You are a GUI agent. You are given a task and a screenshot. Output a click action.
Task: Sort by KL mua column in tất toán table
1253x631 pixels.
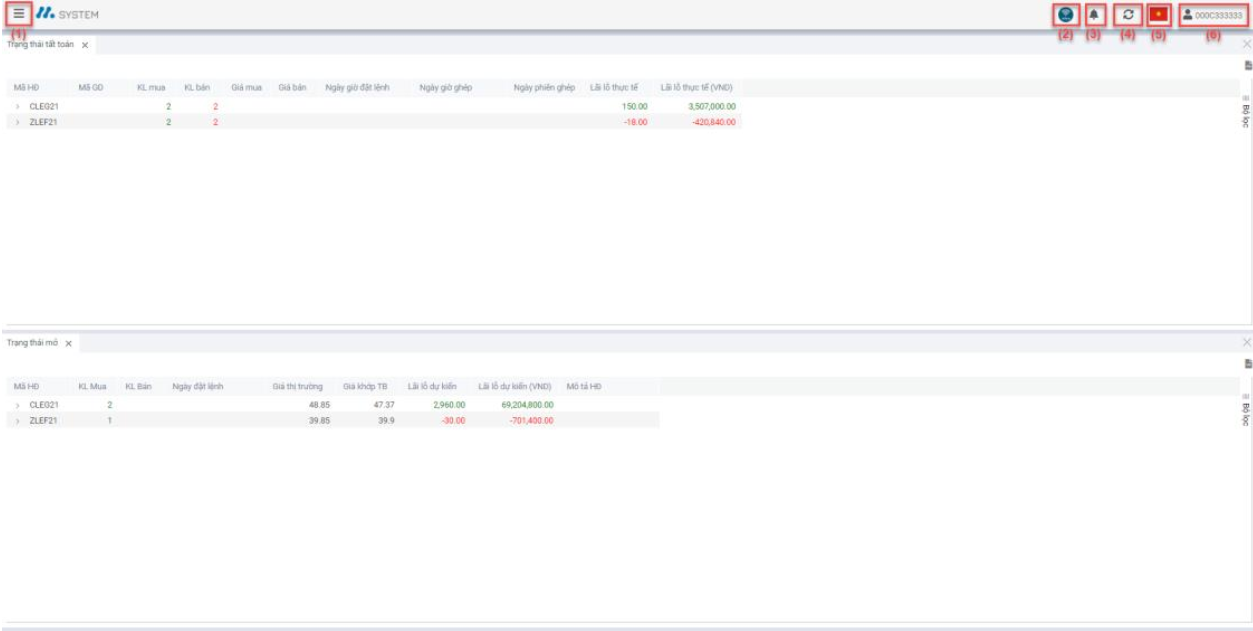(x=151, y=87)
